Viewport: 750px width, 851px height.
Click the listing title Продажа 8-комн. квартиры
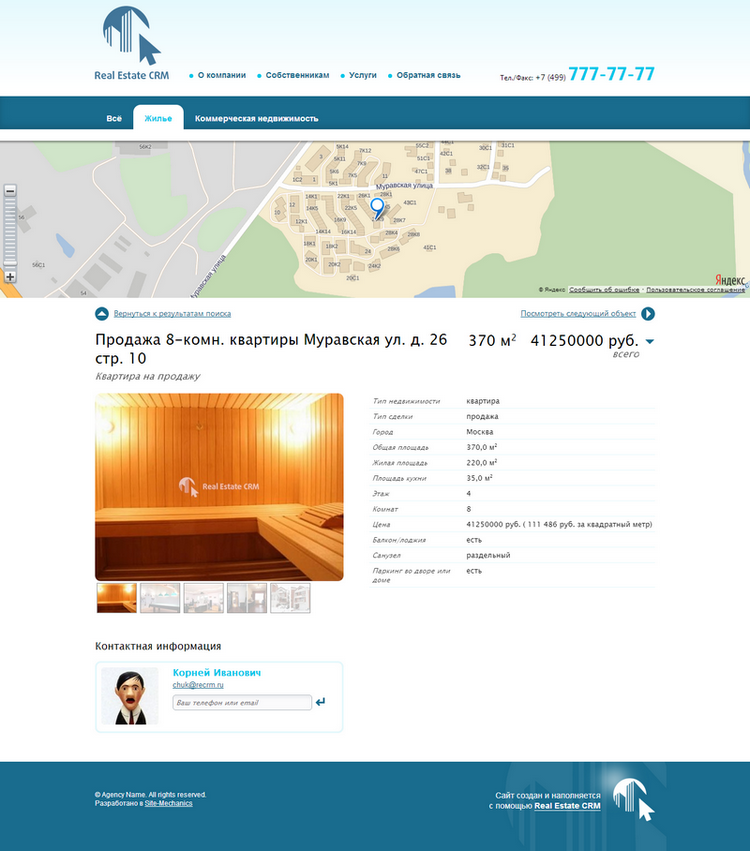click(x=271, y=348)
